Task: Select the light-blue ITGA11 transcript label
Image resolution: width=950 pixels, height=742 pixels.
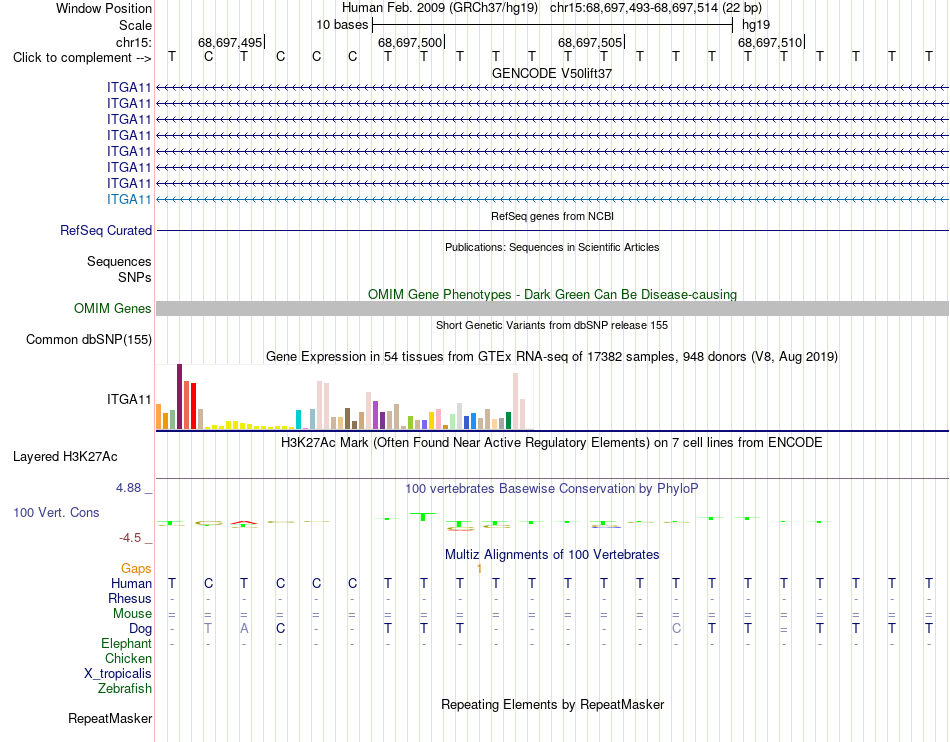Action: click(x=129, y=199)
